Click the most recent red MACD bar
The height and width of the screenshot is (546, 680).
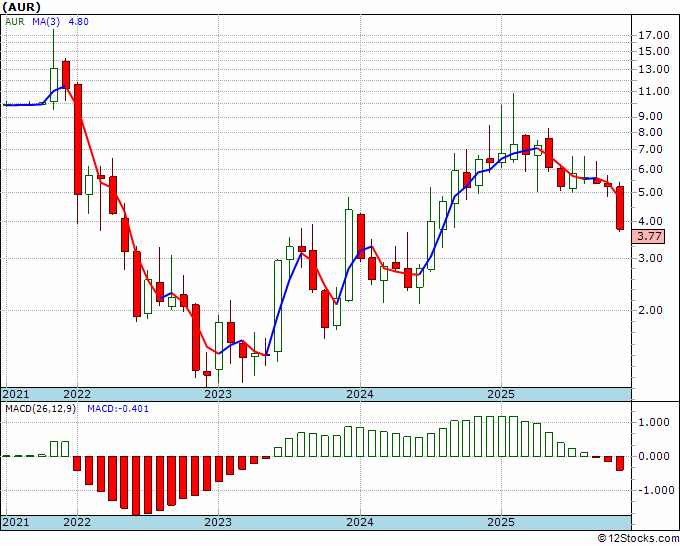[x=620, y=463]
